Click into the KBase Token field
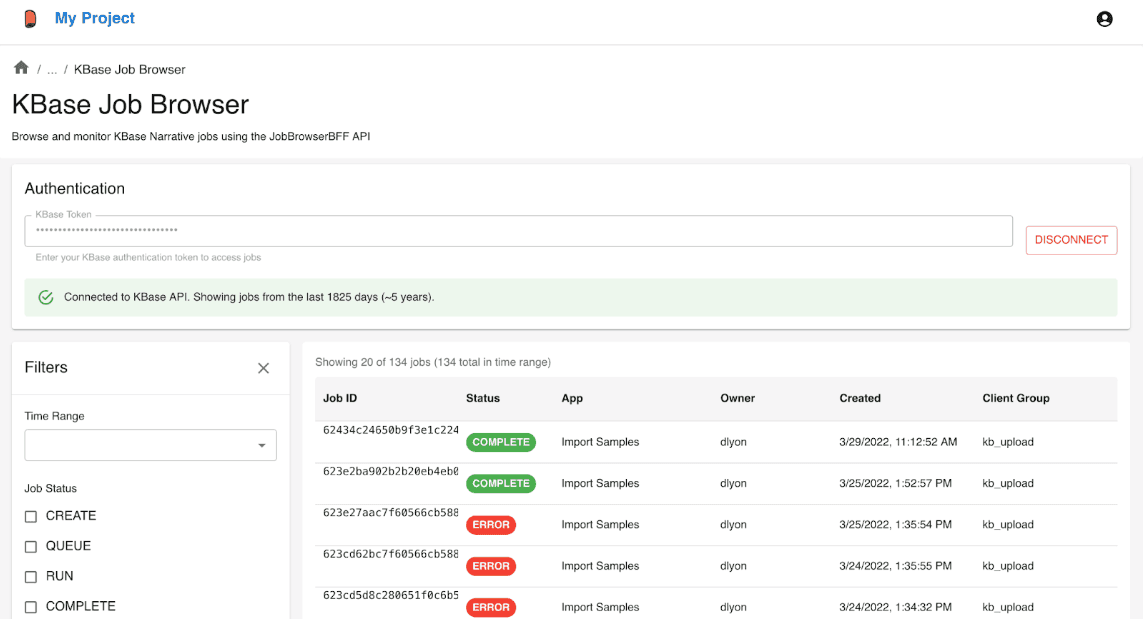This screenshot has width=1144, height=619. pyautogui.click(x=518, y=231)
